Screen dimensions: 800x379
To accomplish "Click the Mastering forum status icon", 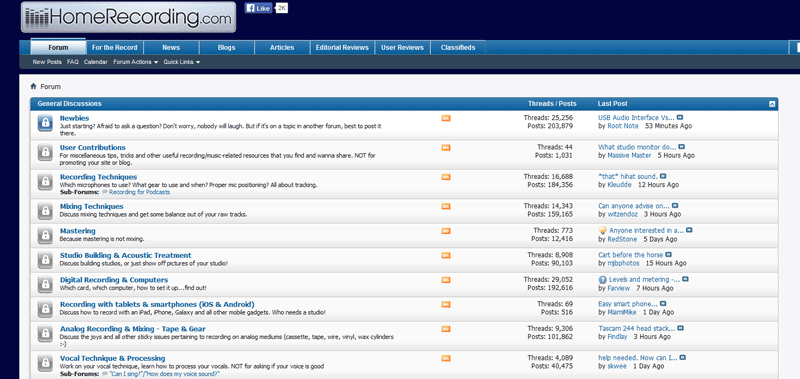I will (45, 235).
